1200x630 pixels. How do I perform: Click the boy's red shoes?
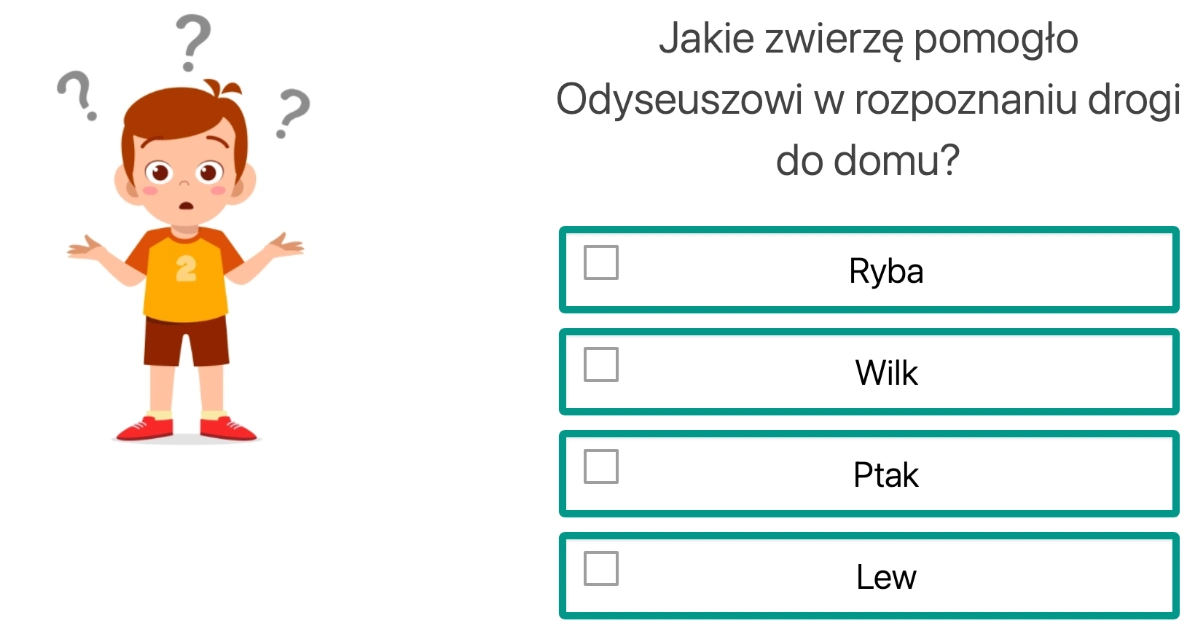click(x=185, y=425)
